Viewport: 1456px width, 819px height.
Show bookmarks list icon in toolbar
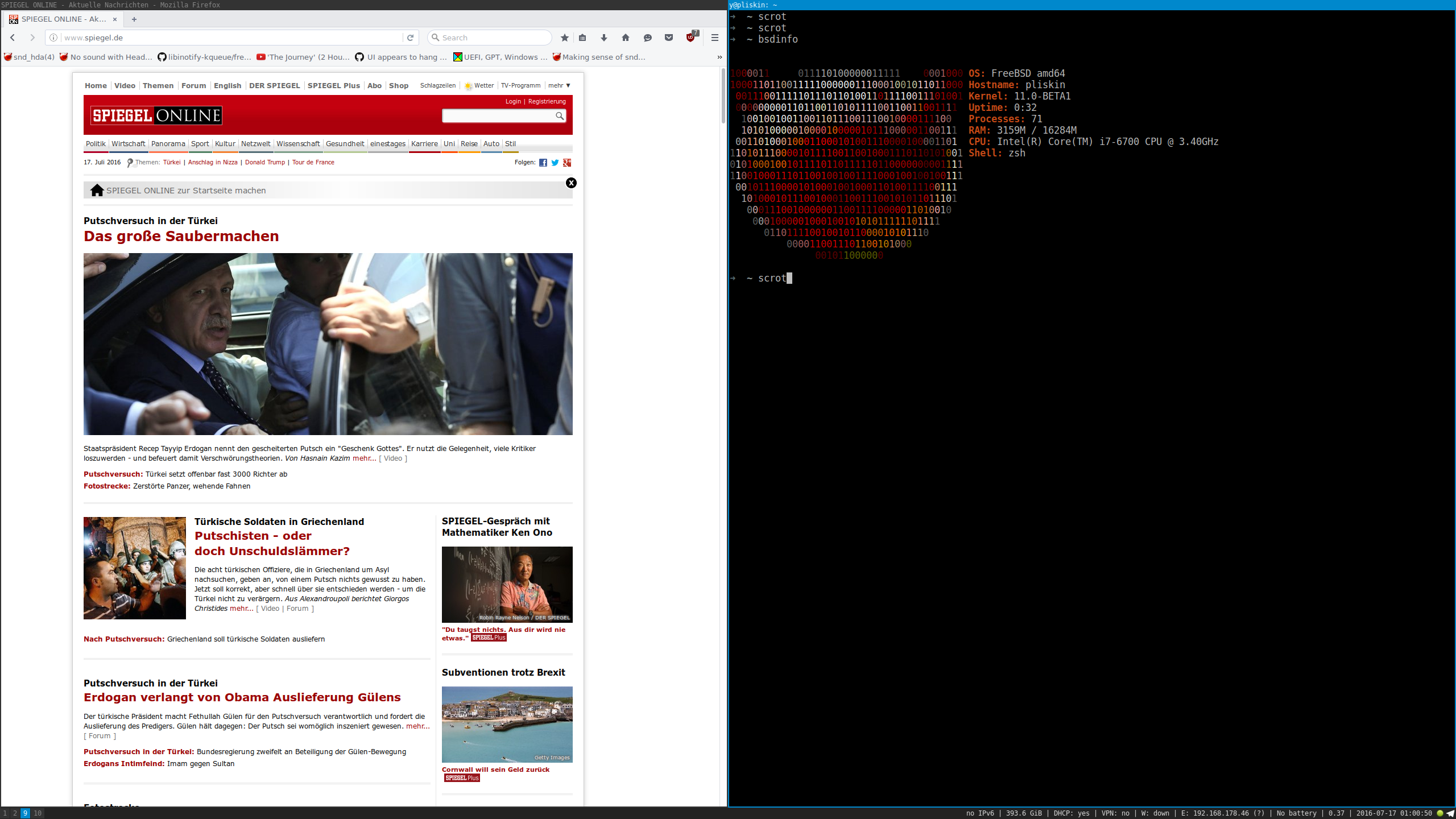582,38
